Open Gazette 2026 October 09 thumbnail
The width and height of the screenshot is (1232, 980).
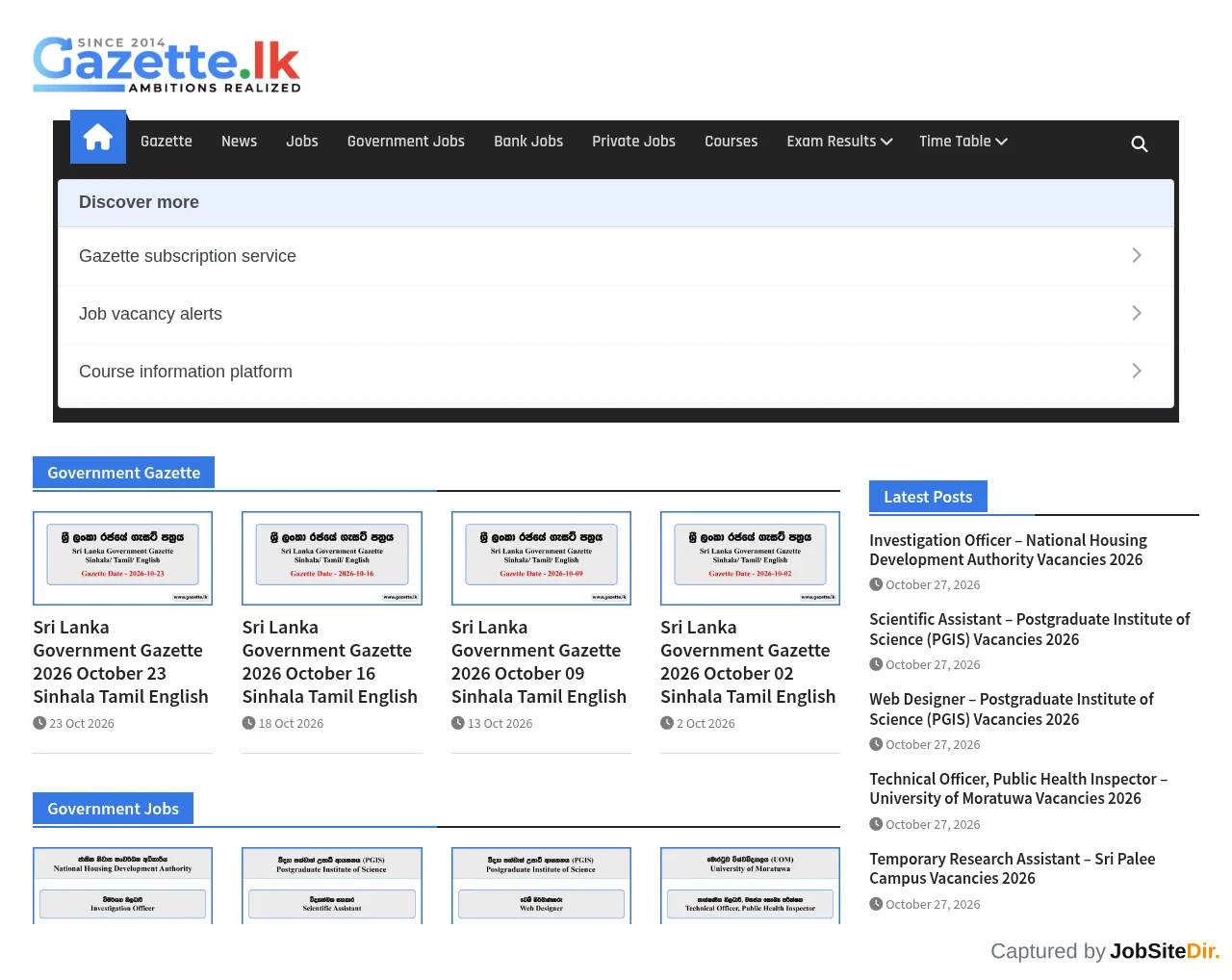click(541, 558)
